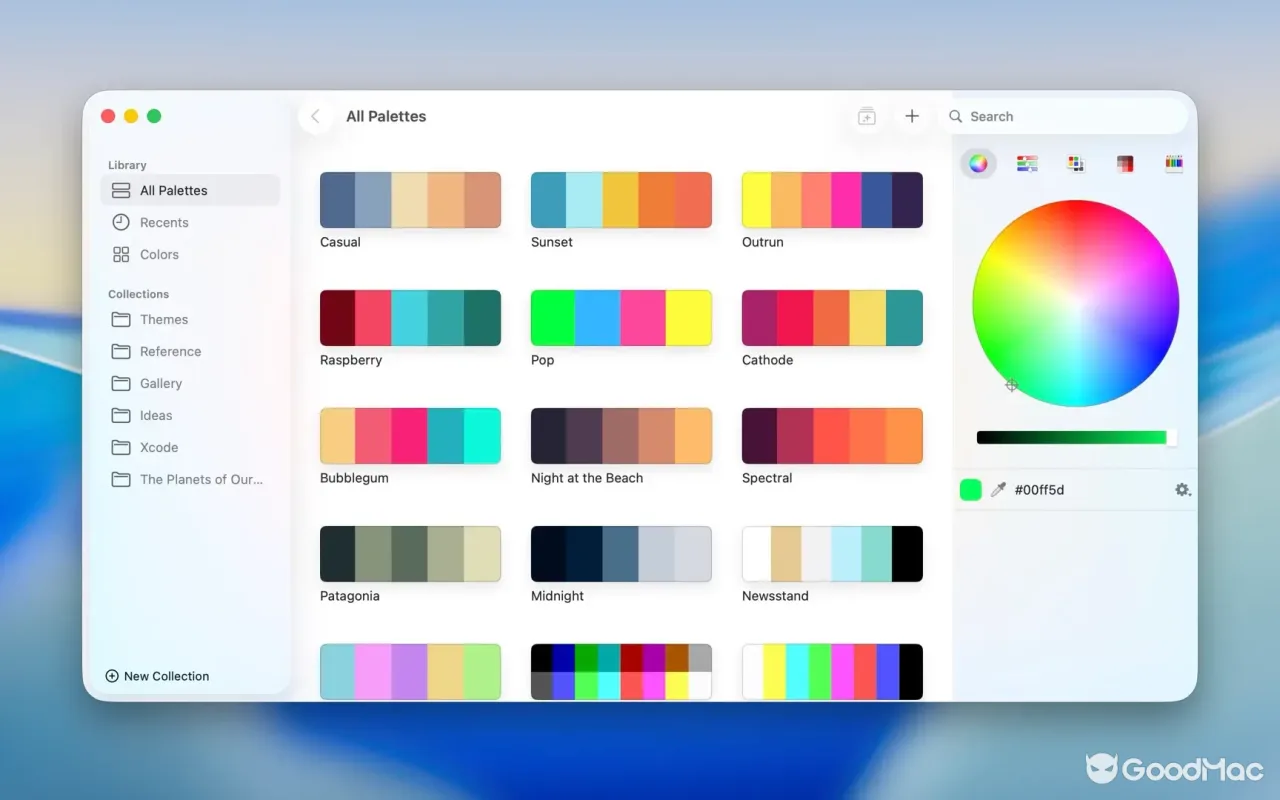This screenshot has height=800, width=1280.
Task: Open the Xcode collection
Action: click(x=190, y=447)
